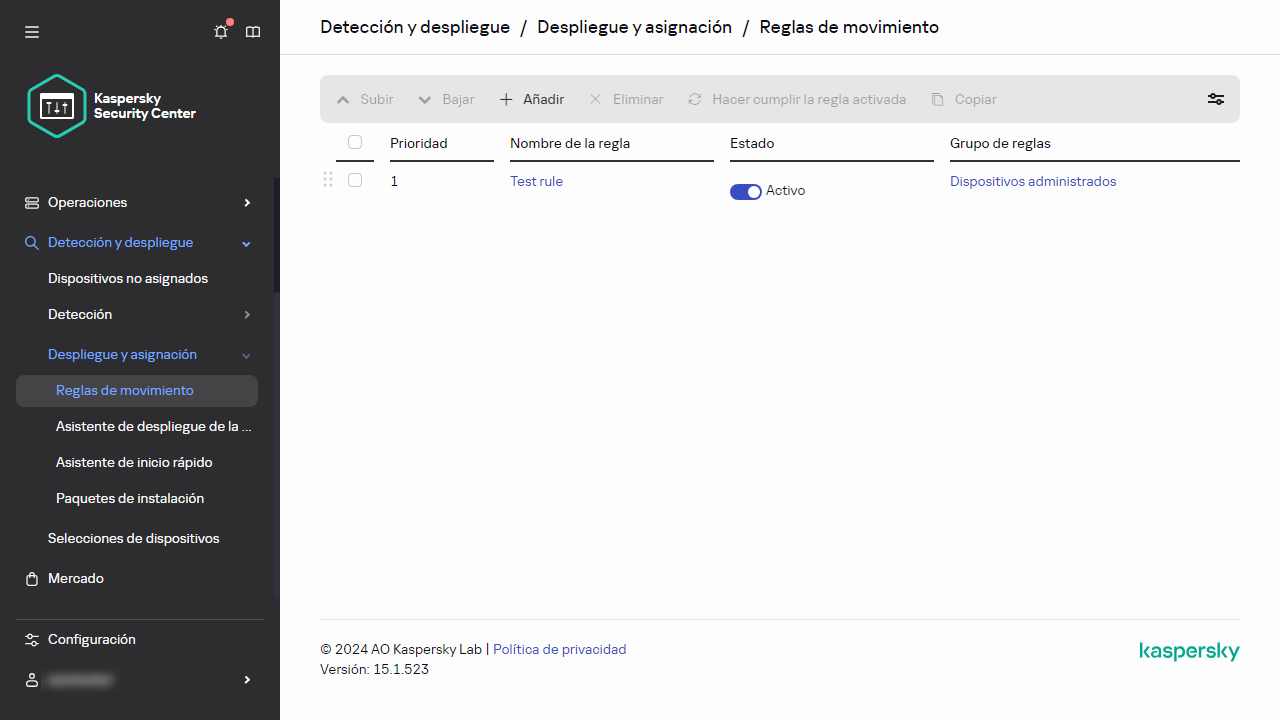The width and height of the screenshot is (1280, 720).
Task: Open the Mercado section
Action: point(76,579)
